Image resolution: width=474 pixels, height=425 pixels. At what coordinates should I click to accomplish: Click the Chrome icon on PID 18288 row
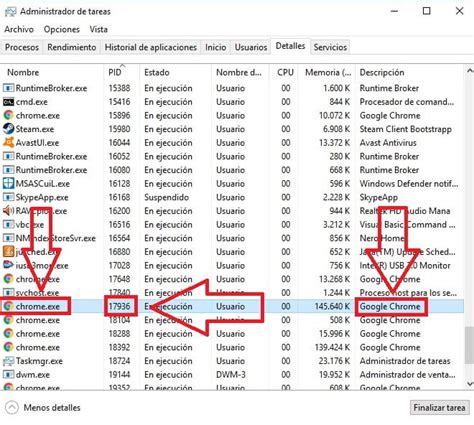pos(8,334)
